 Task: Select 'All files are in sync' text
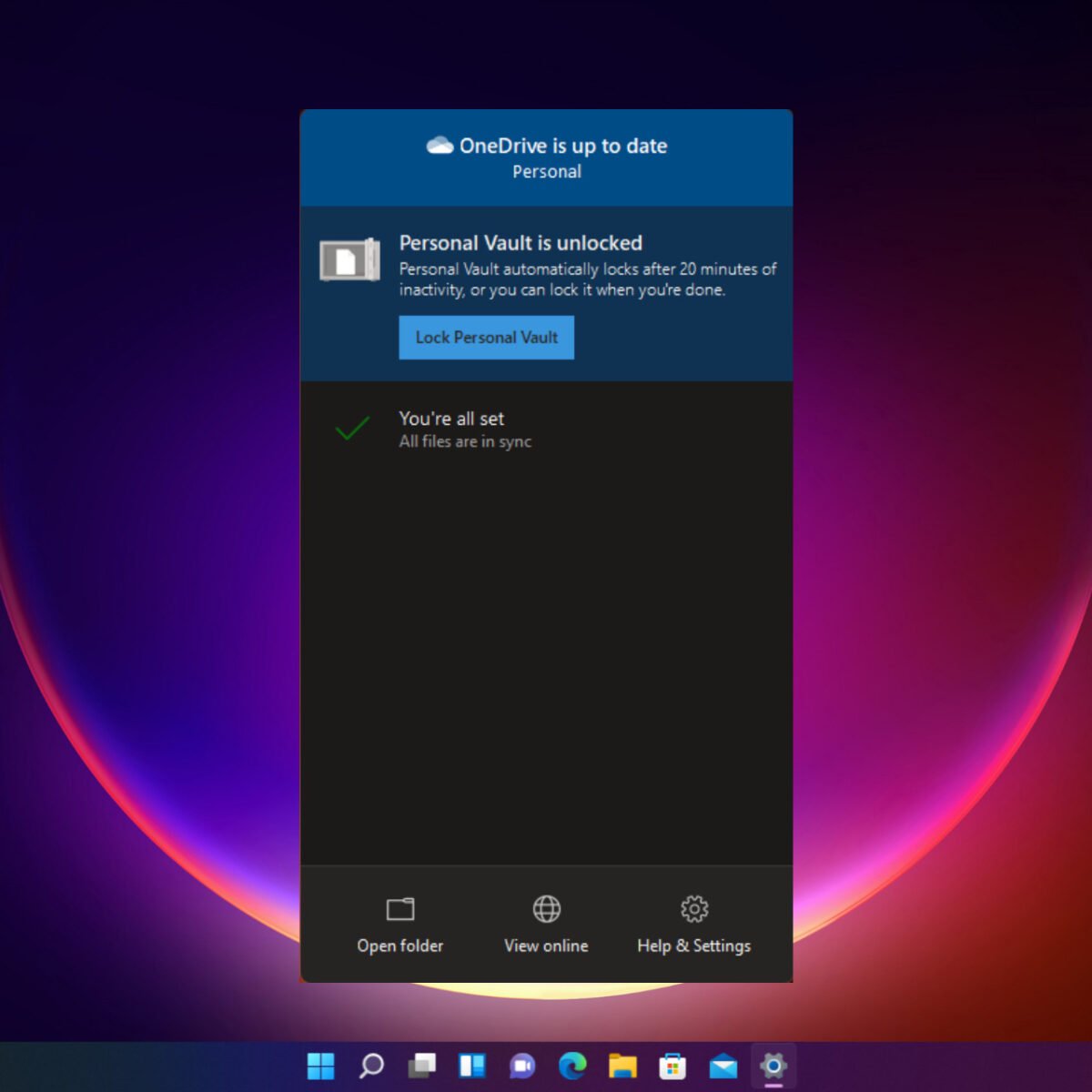click(465, 441)
